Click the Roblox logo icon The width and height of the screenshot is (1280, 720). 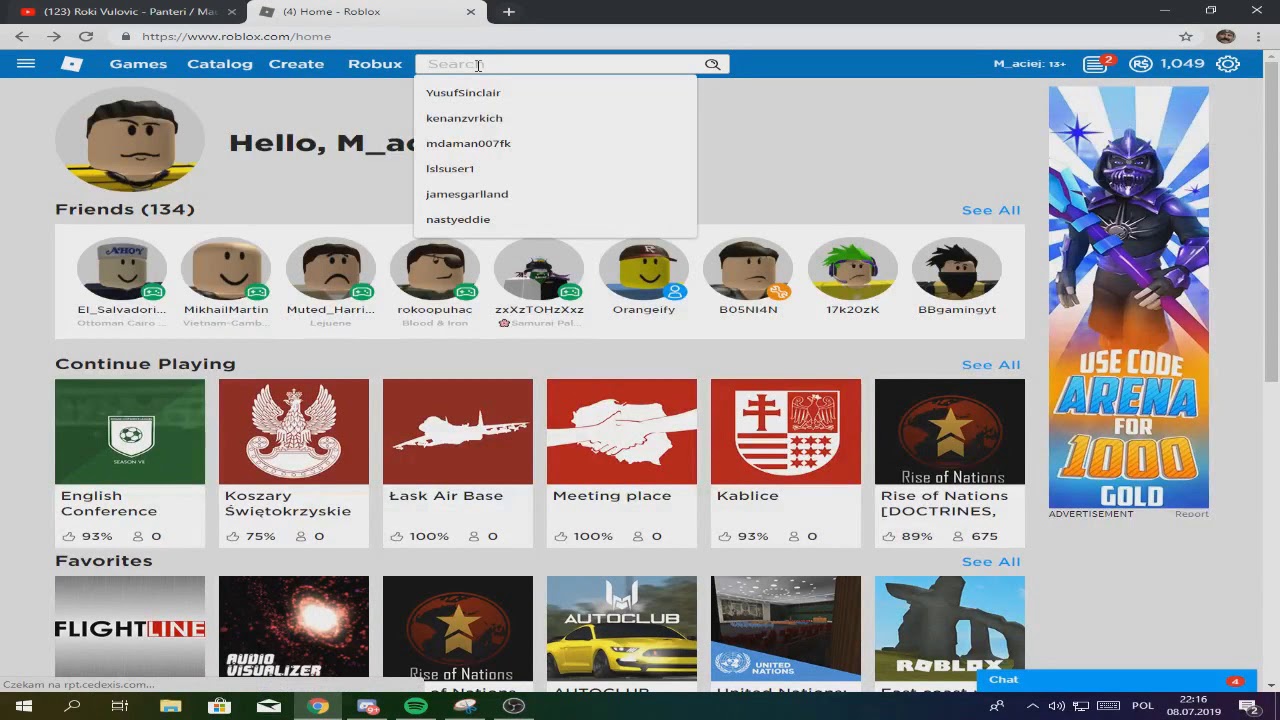coord(71,64)
